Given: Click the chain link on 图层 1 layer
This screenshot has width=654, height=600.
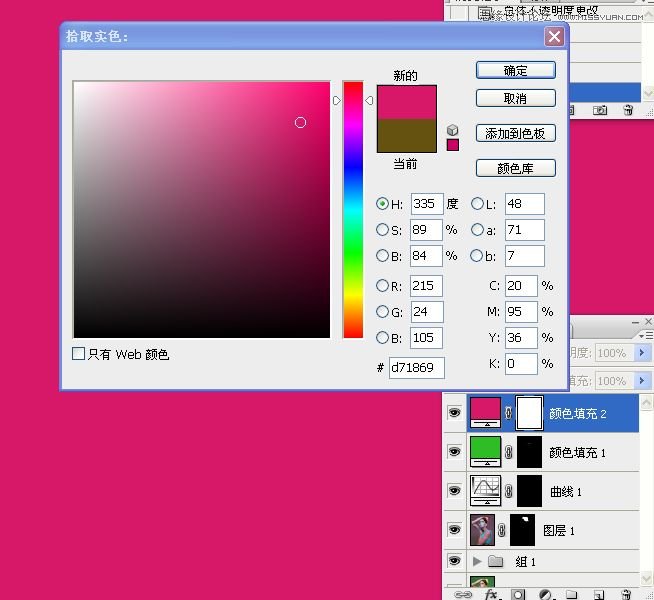Looking at the screenshot, I should click(501, 530).
